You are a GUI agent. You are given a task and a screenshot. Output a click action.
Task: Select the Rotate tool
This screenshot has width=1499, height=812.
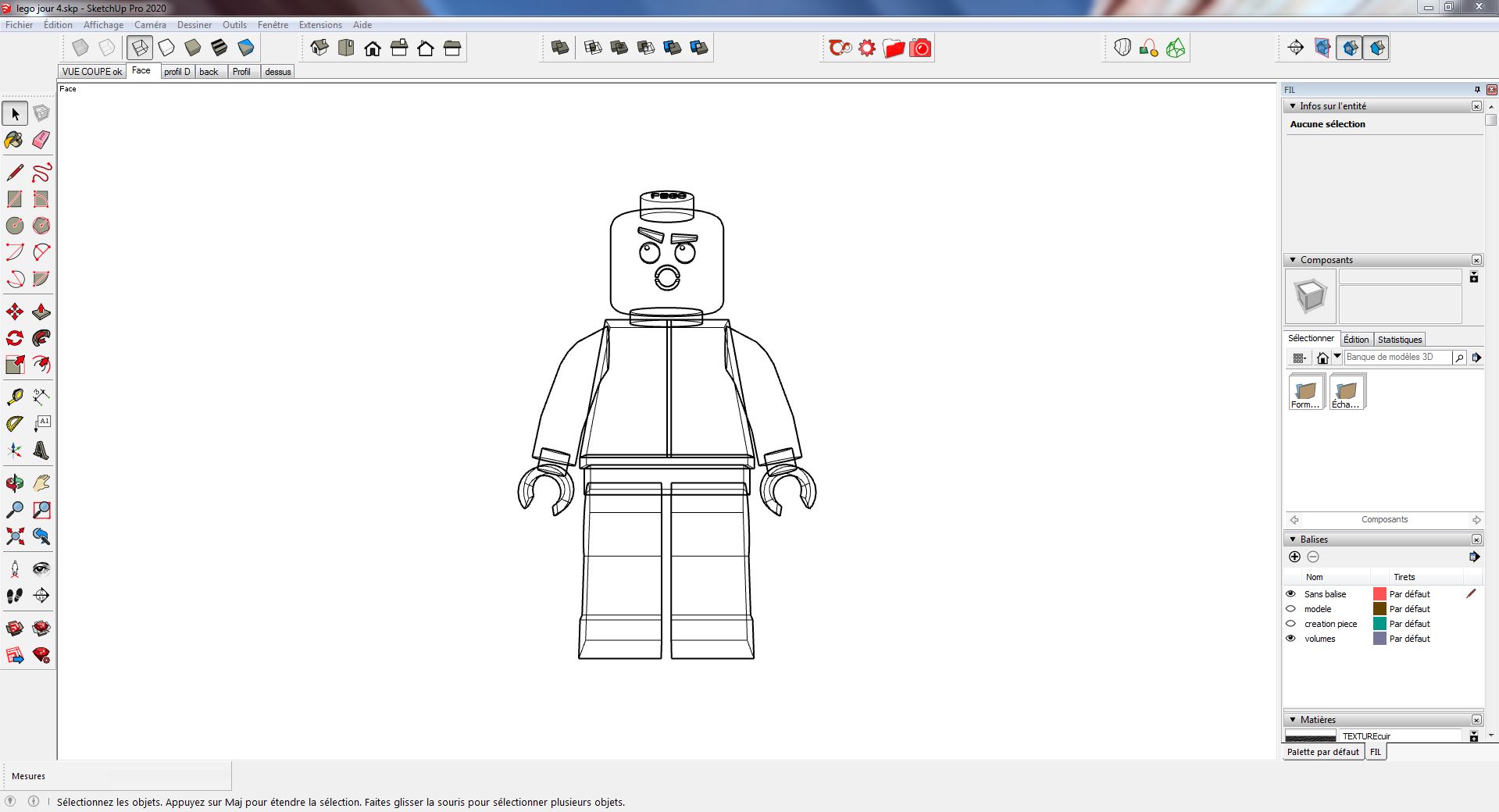tap(15, 338)
